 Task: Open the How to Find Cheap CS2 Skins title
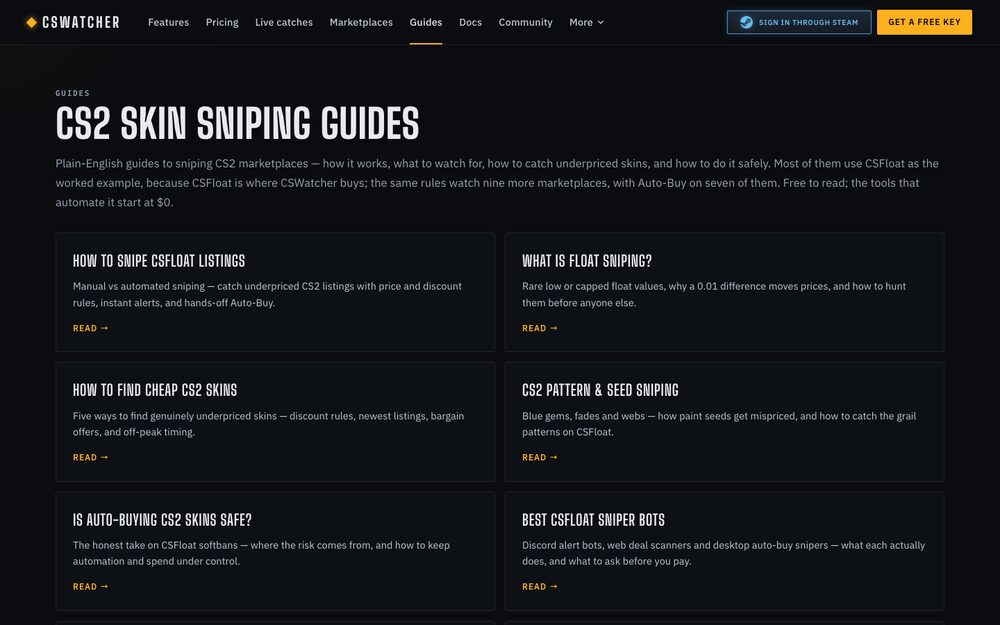click(155, 390)
